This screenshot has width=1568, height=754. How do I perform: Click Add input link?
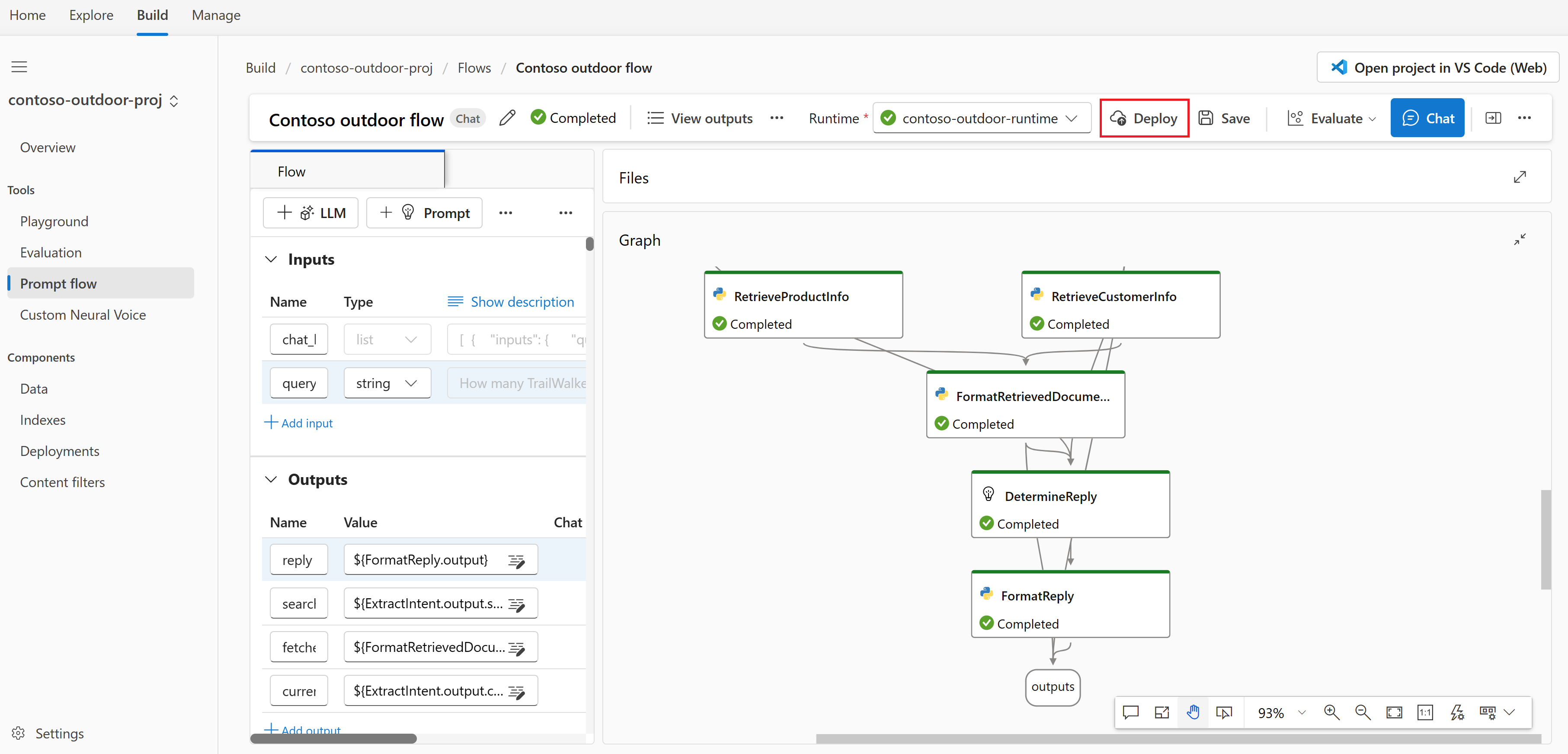click(x=298, y=423)
